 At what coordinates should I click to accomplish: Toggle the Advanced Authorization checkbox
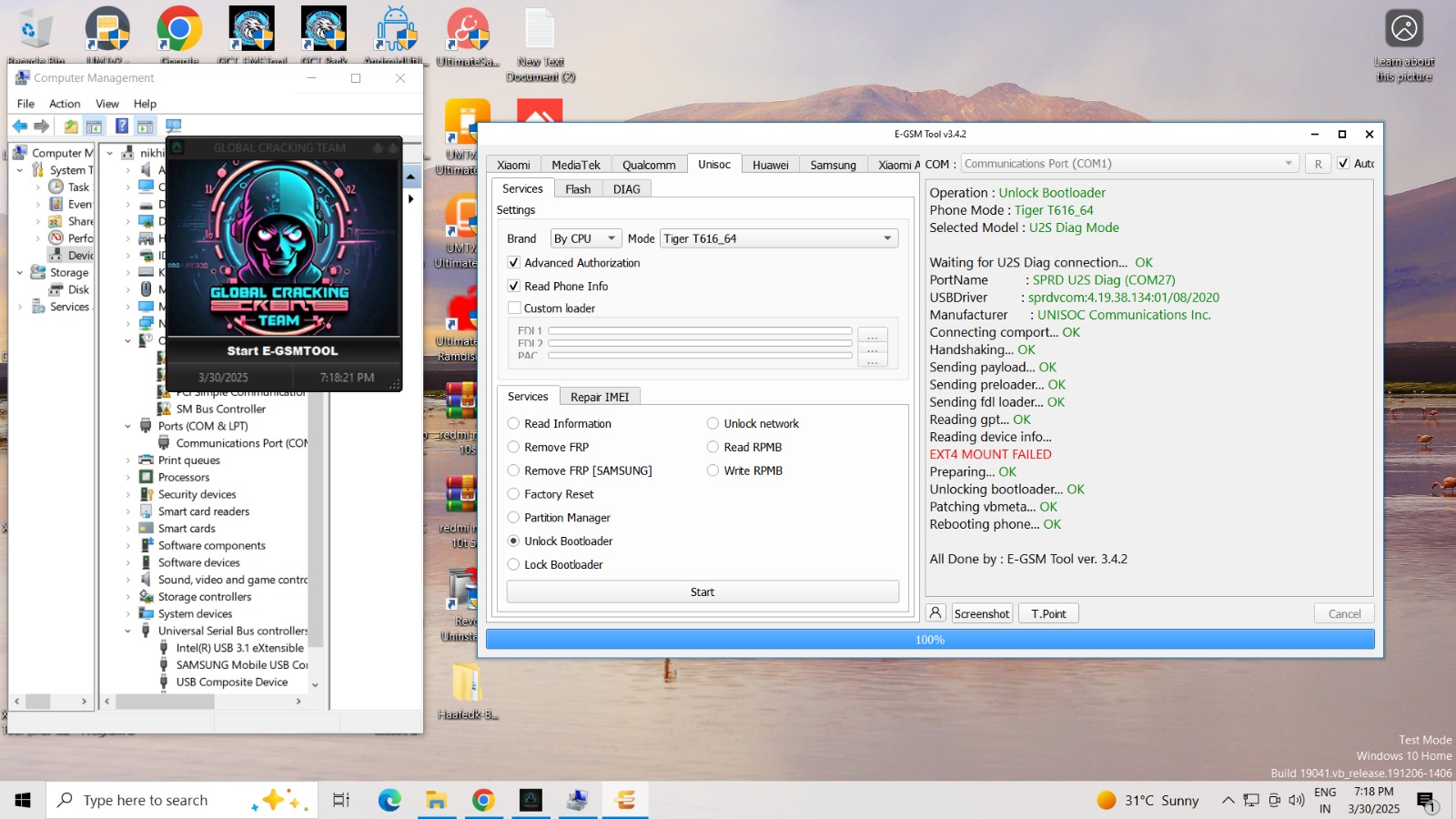coord(514,262)
